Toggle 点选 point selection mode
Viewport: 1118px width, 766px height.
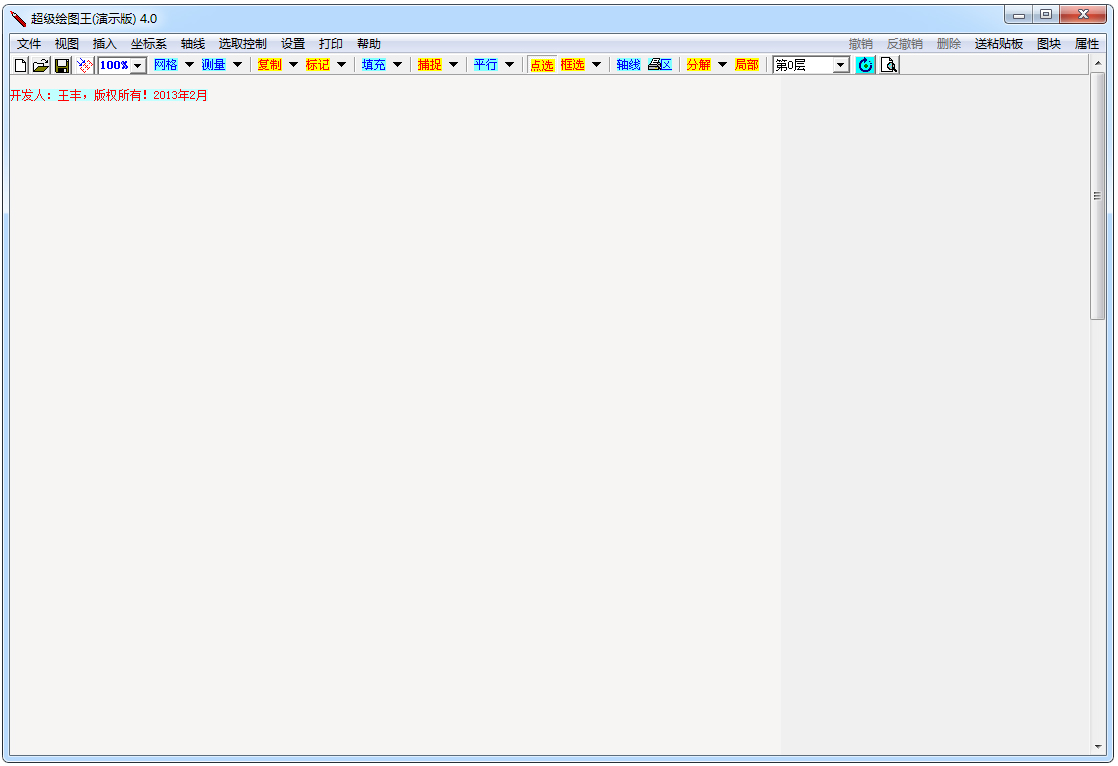click(542, 65)
